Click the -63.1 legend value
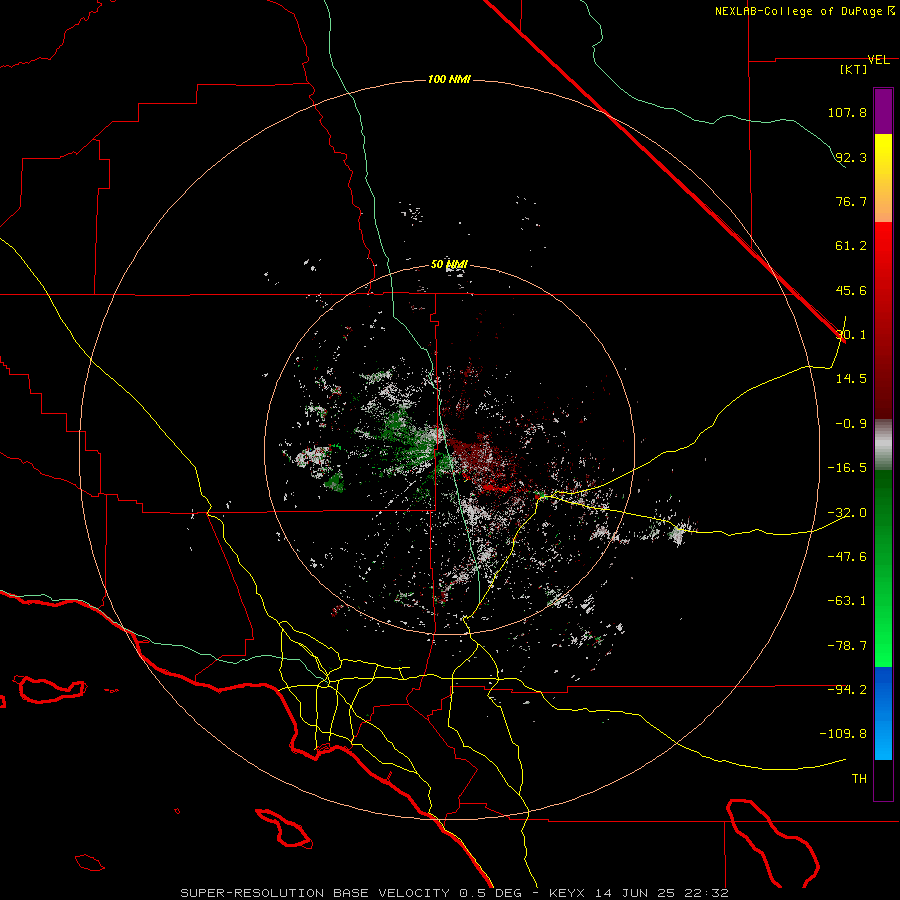This screenshot has height=900, width=900. (847, 601)
